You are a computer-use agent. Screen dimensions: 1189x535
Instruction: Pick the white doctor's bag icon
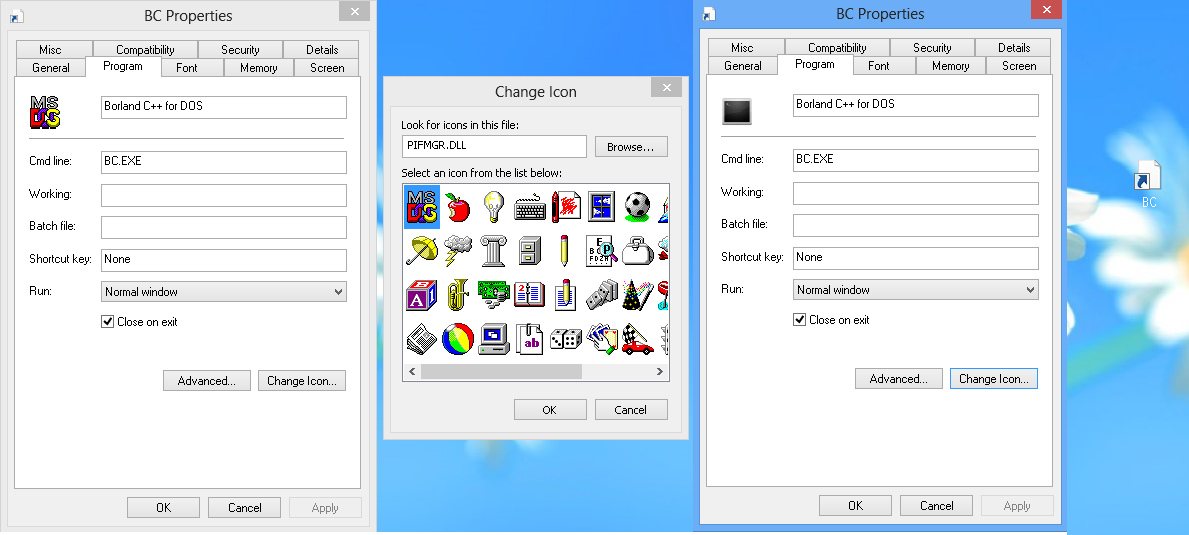(x=638, y=250)
